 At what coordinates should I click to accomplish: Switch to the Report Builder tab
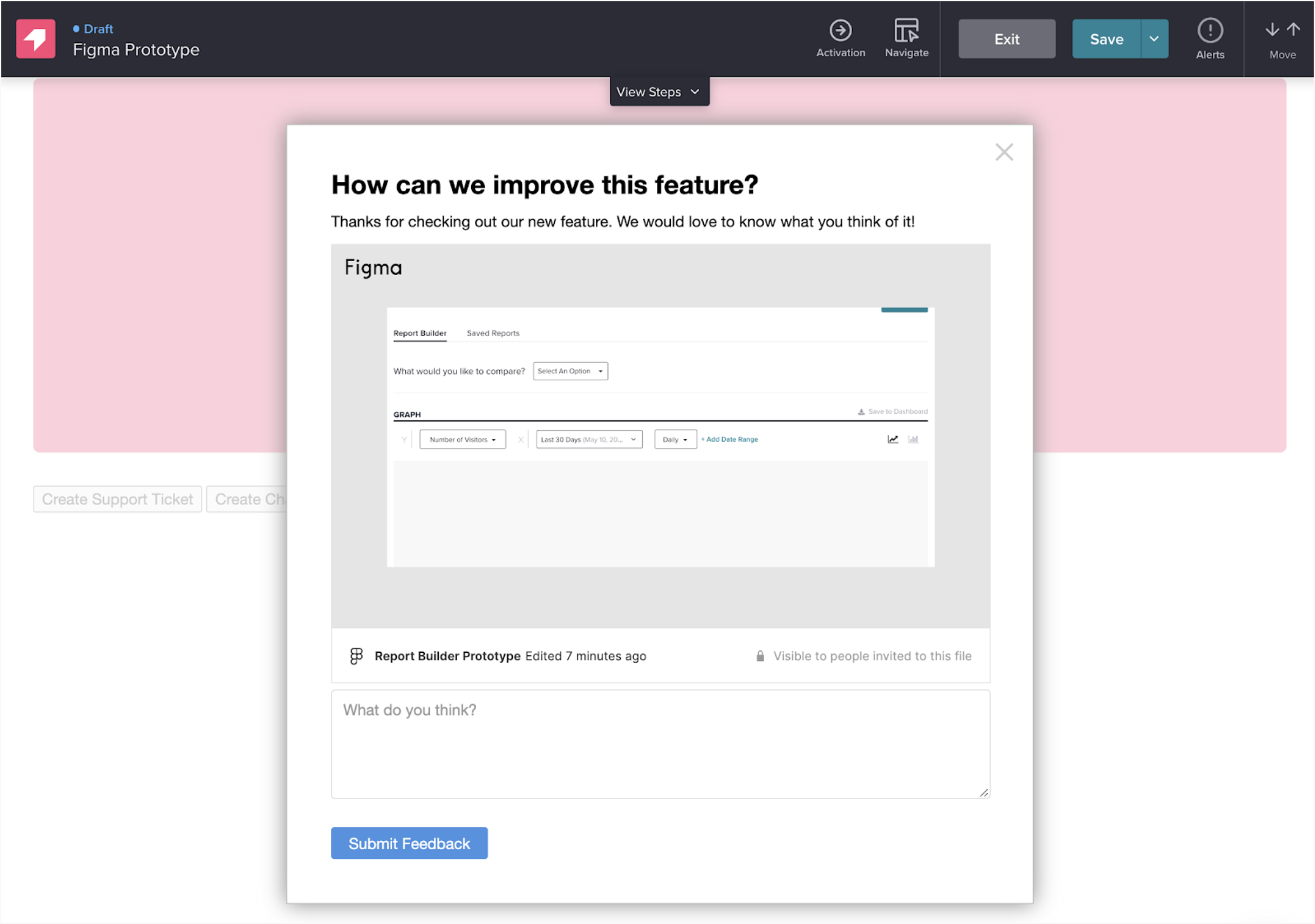click(420, 333)
